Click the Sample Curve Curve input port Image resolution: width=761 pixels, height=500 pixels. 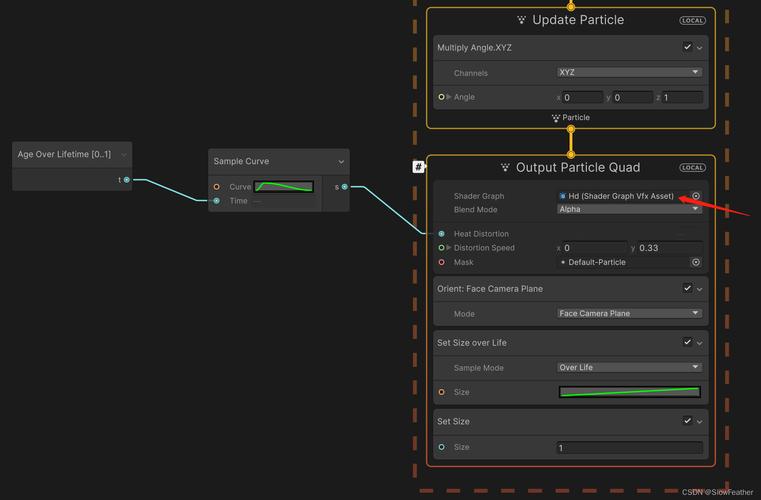216,187
